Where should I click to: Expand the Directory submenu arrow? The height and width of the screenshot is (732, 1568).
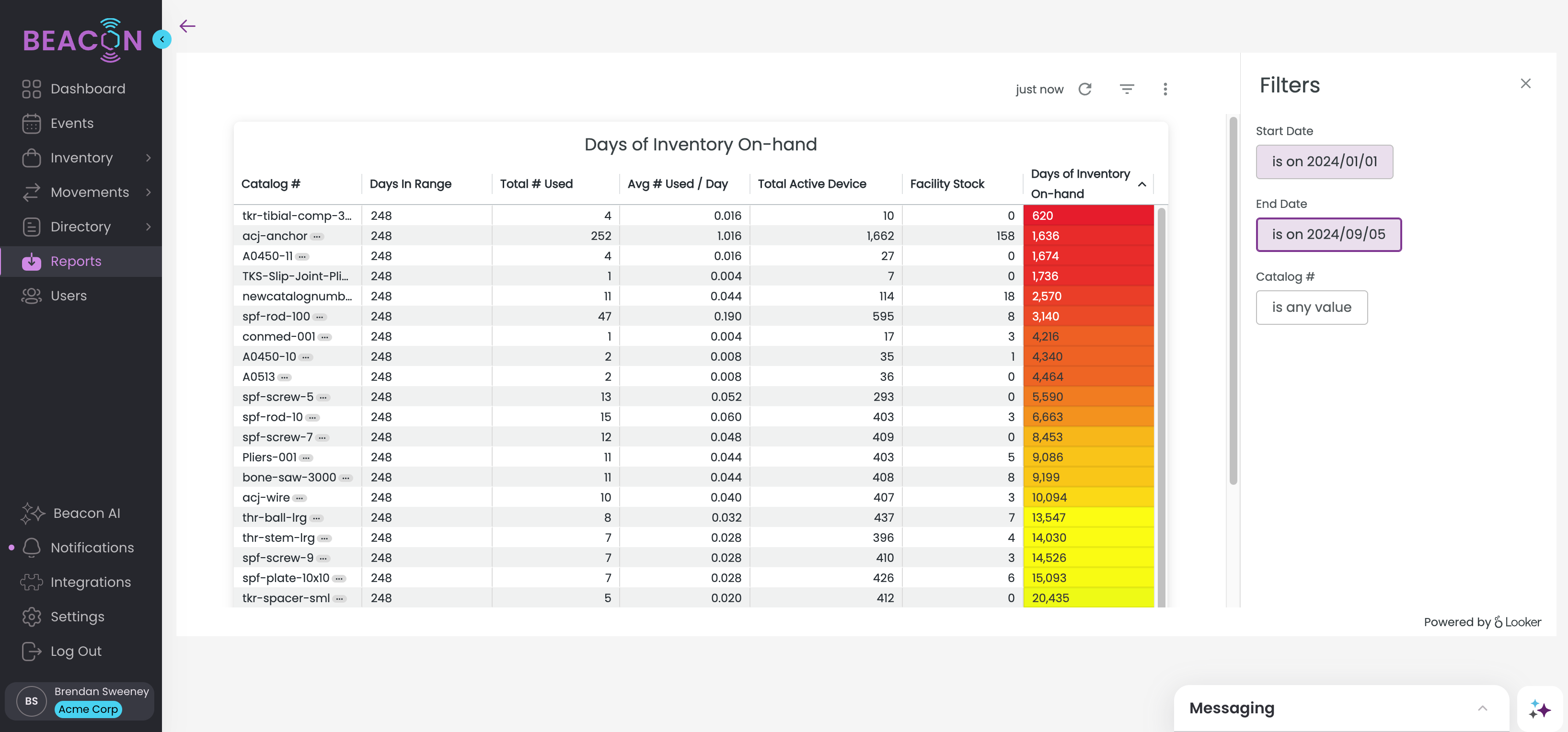(149, 227)
